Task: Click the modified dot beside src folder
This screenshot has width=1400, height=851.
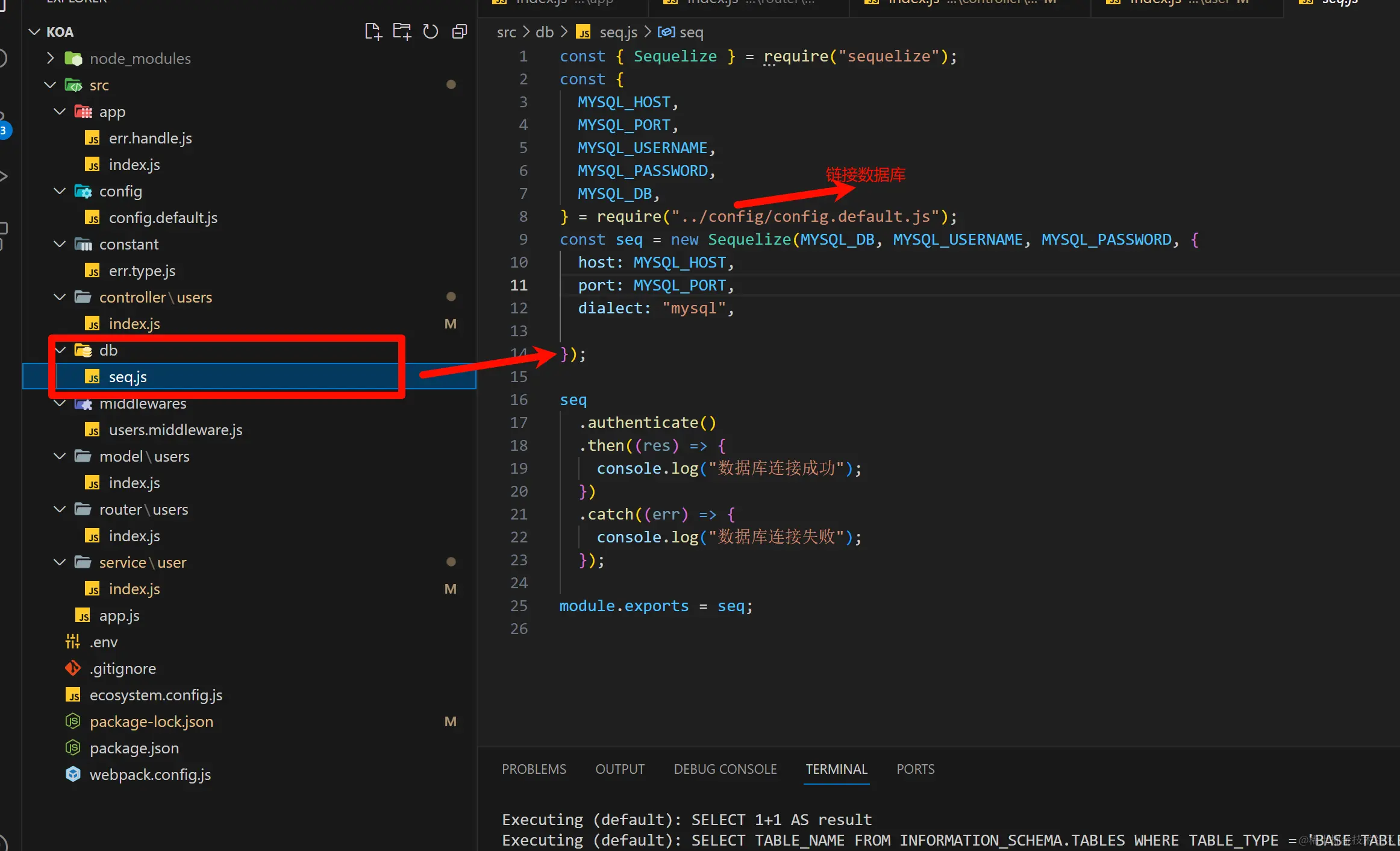Action: coord(451,84)
